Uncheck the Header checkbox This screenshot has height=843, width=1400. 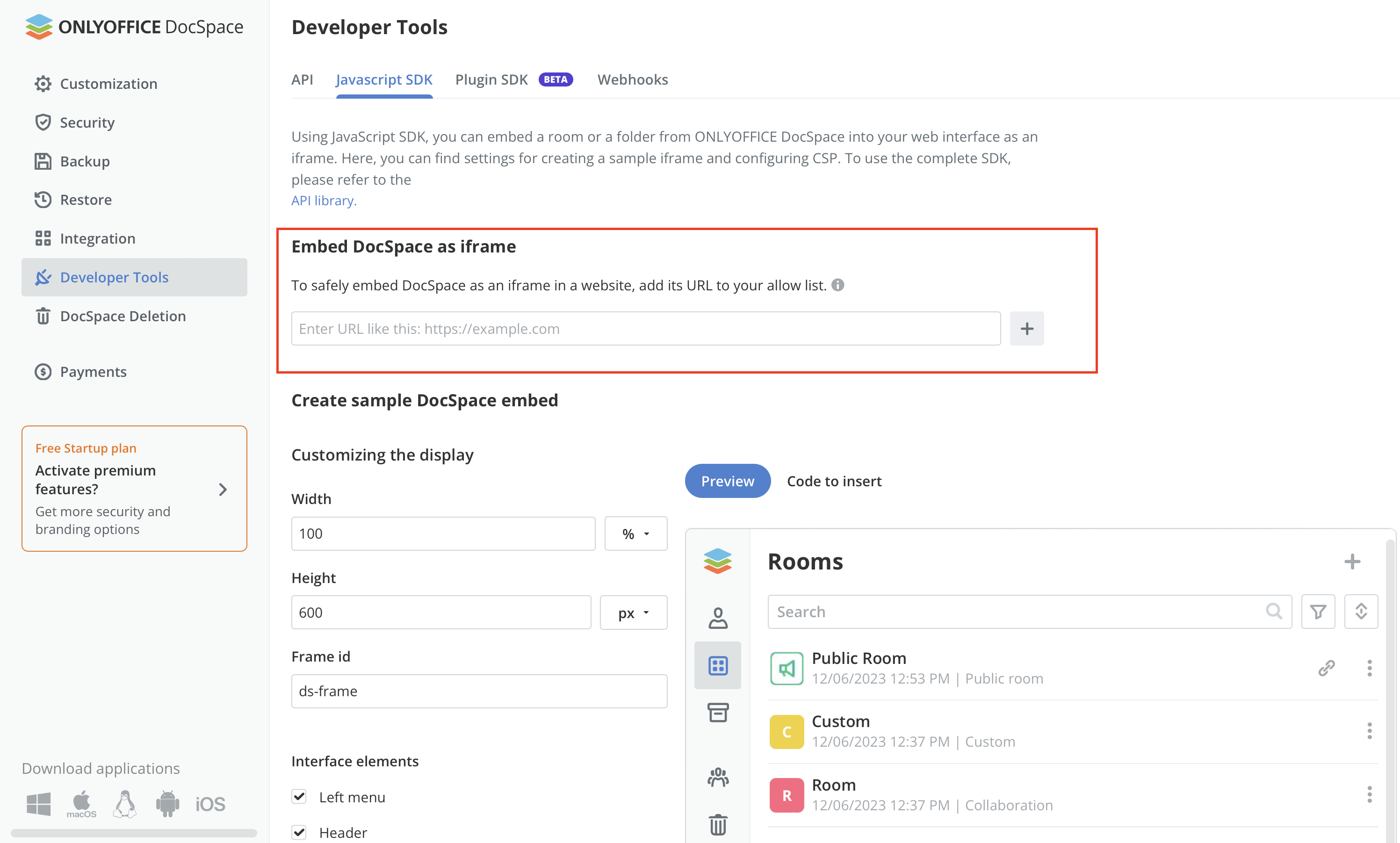point(299,833)
